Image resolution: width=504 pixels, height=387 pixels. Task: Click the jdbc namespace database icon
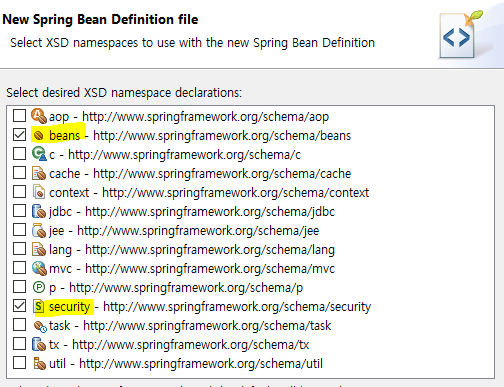coord(39,211)
